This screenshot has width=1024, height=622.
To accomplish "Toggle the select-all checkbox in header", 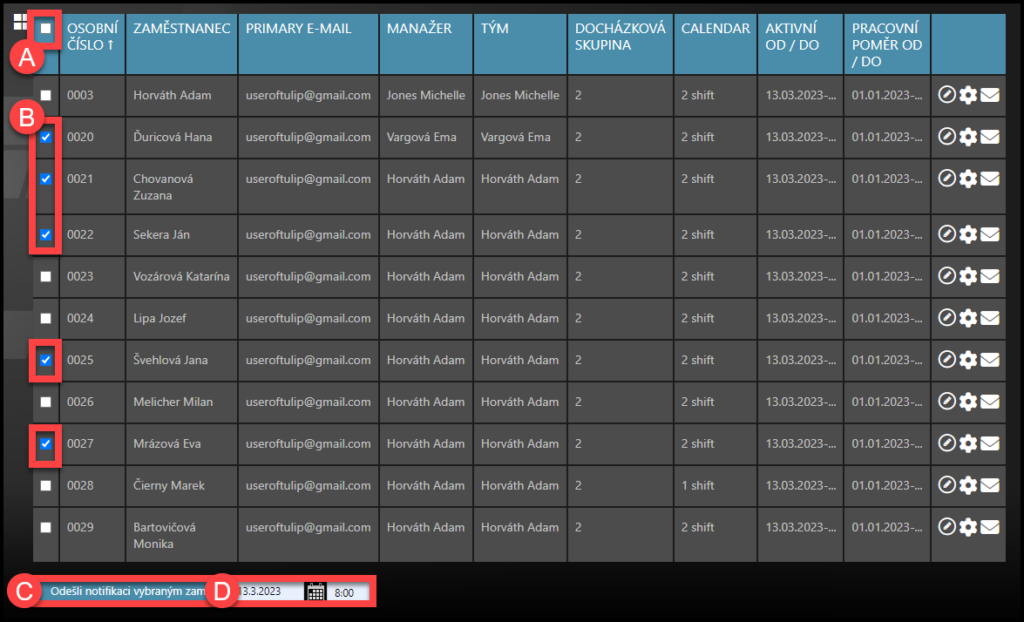I will 46,28.
